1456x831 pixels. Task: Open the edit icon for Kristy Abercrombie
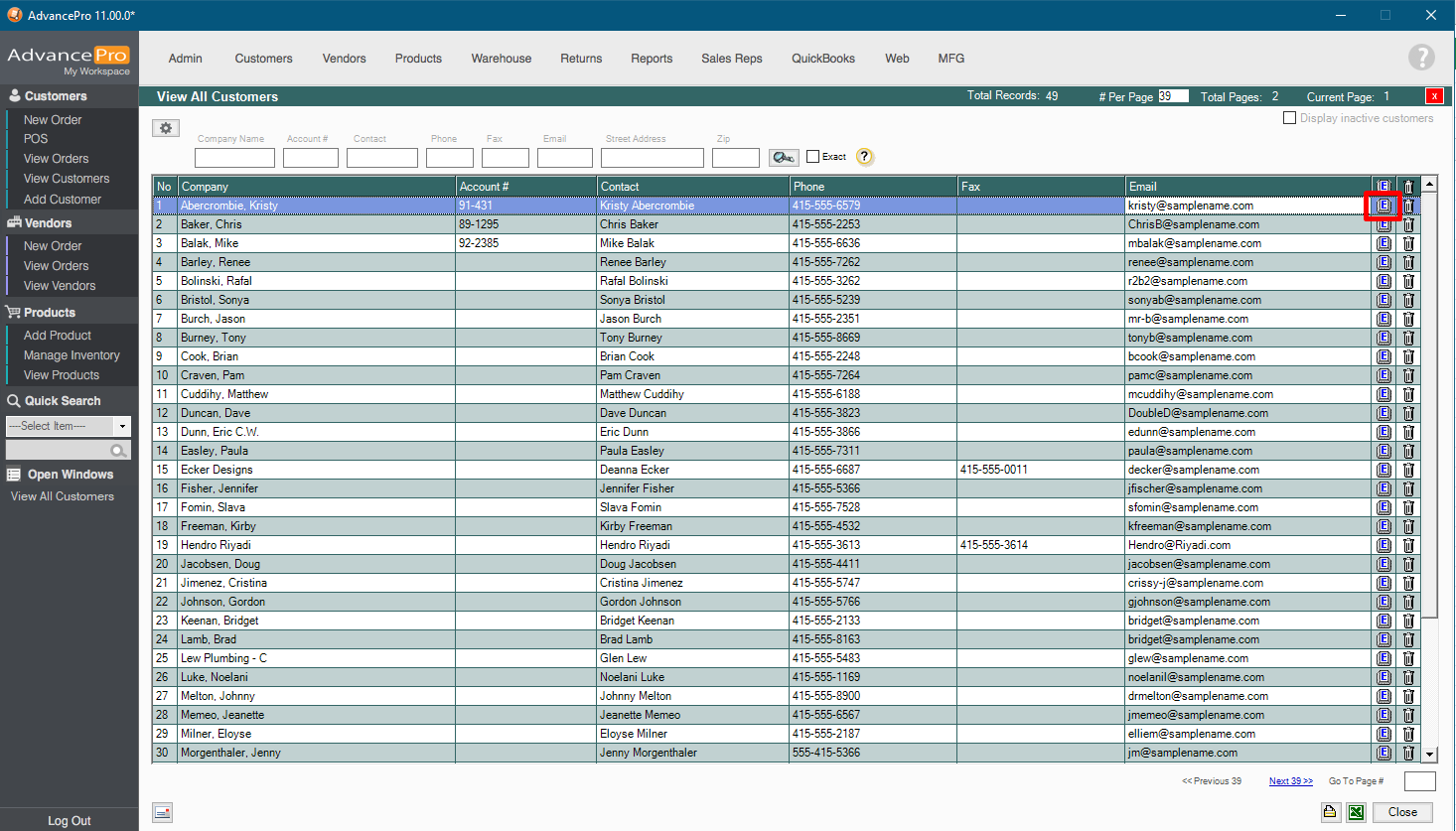tap(1383, 206)
